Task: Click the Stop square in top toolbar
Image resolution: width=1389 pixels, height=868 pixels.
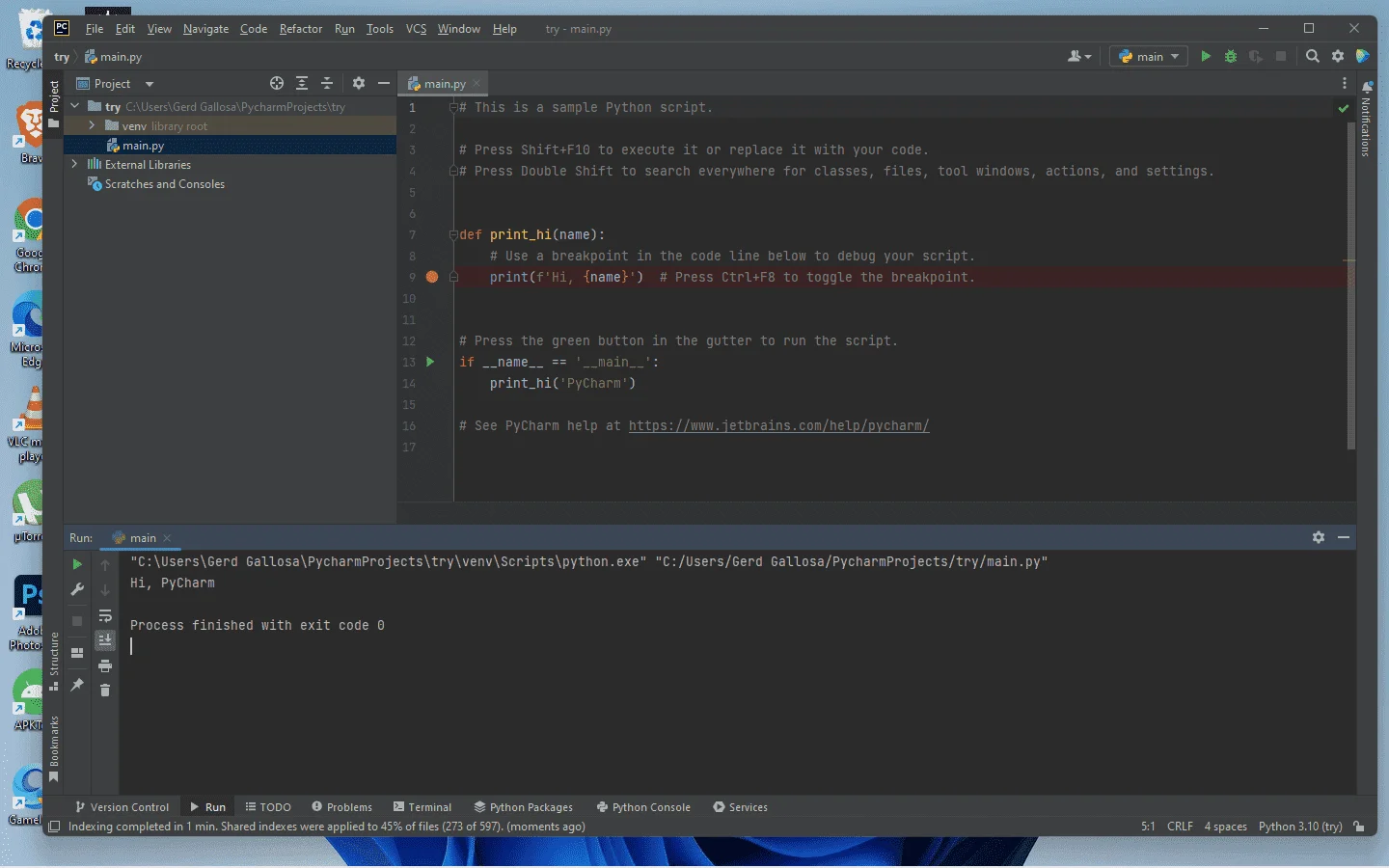Action: coord(1281,57)
